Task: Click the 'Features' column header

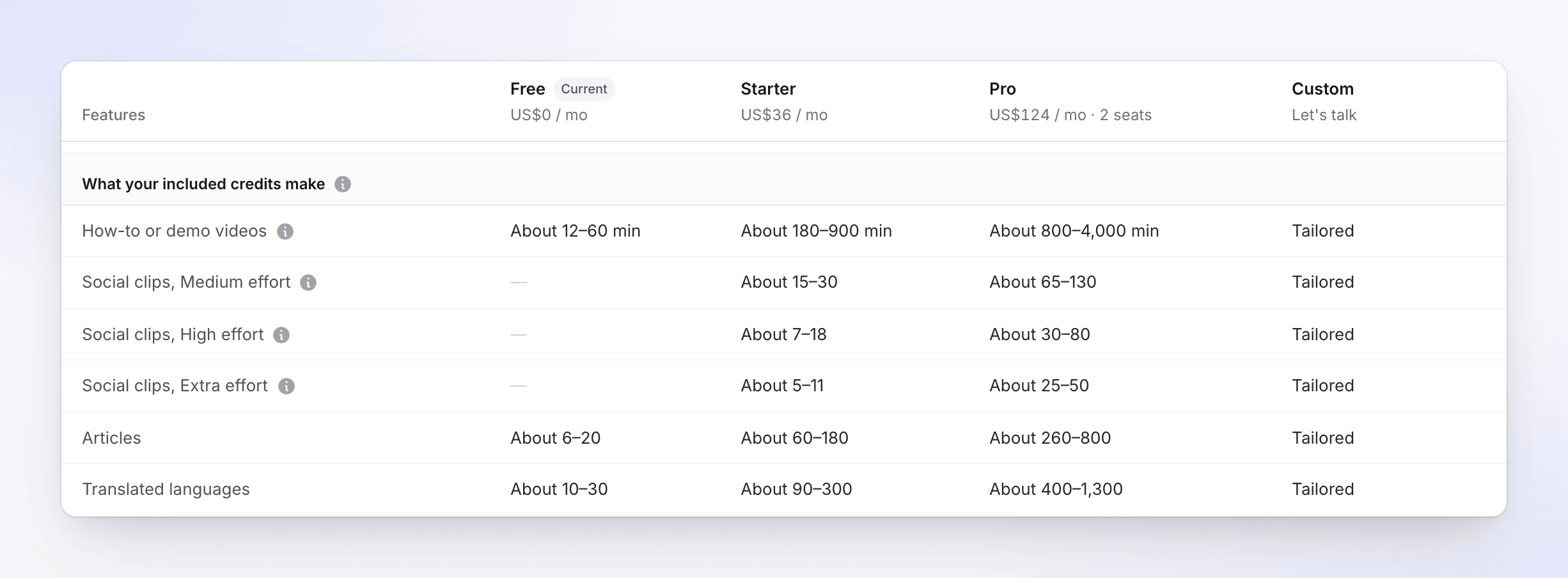Action: (x=113, y=115)
